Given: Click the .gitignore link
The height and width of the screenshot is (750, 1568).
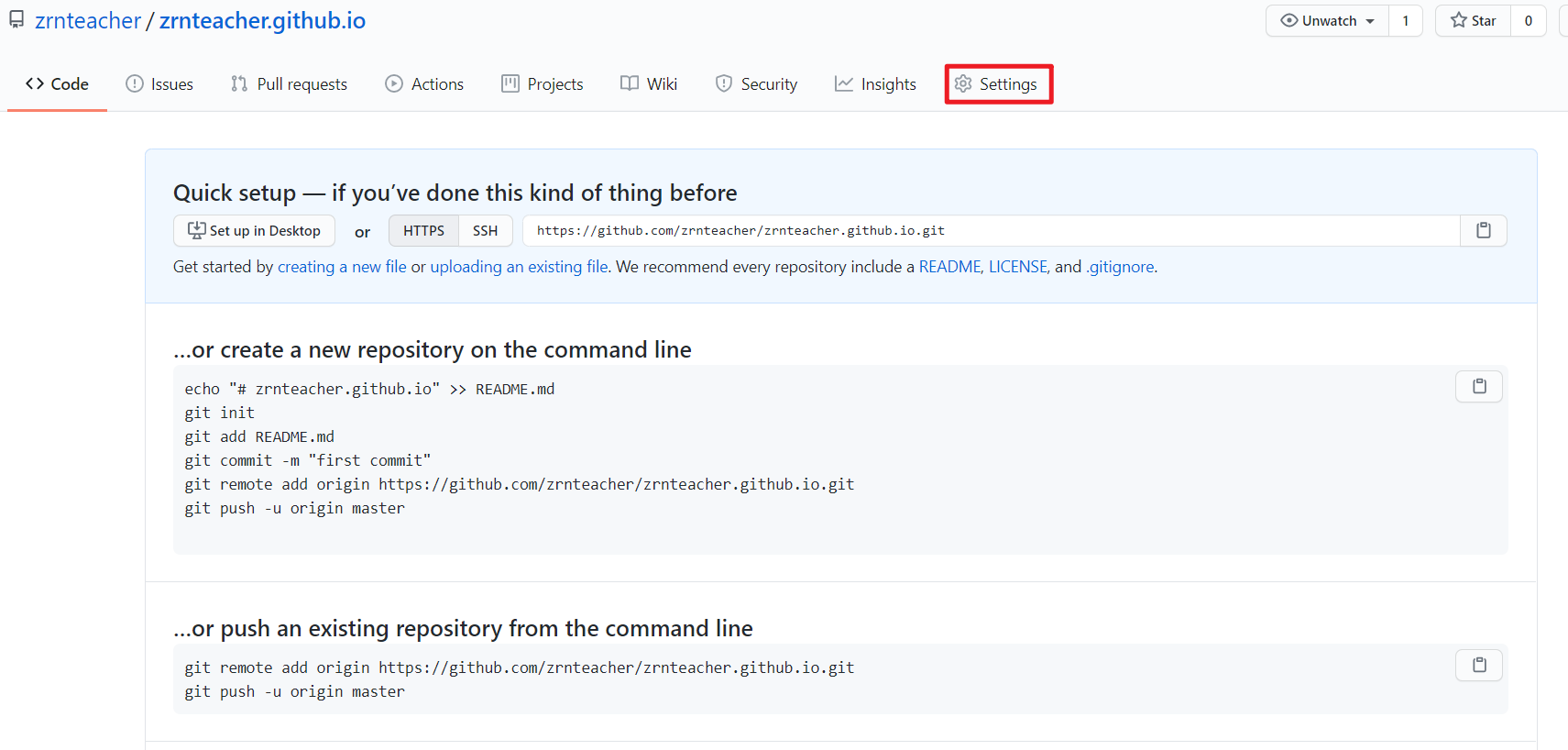Looking at the screenshot, I should [1120, 267].
